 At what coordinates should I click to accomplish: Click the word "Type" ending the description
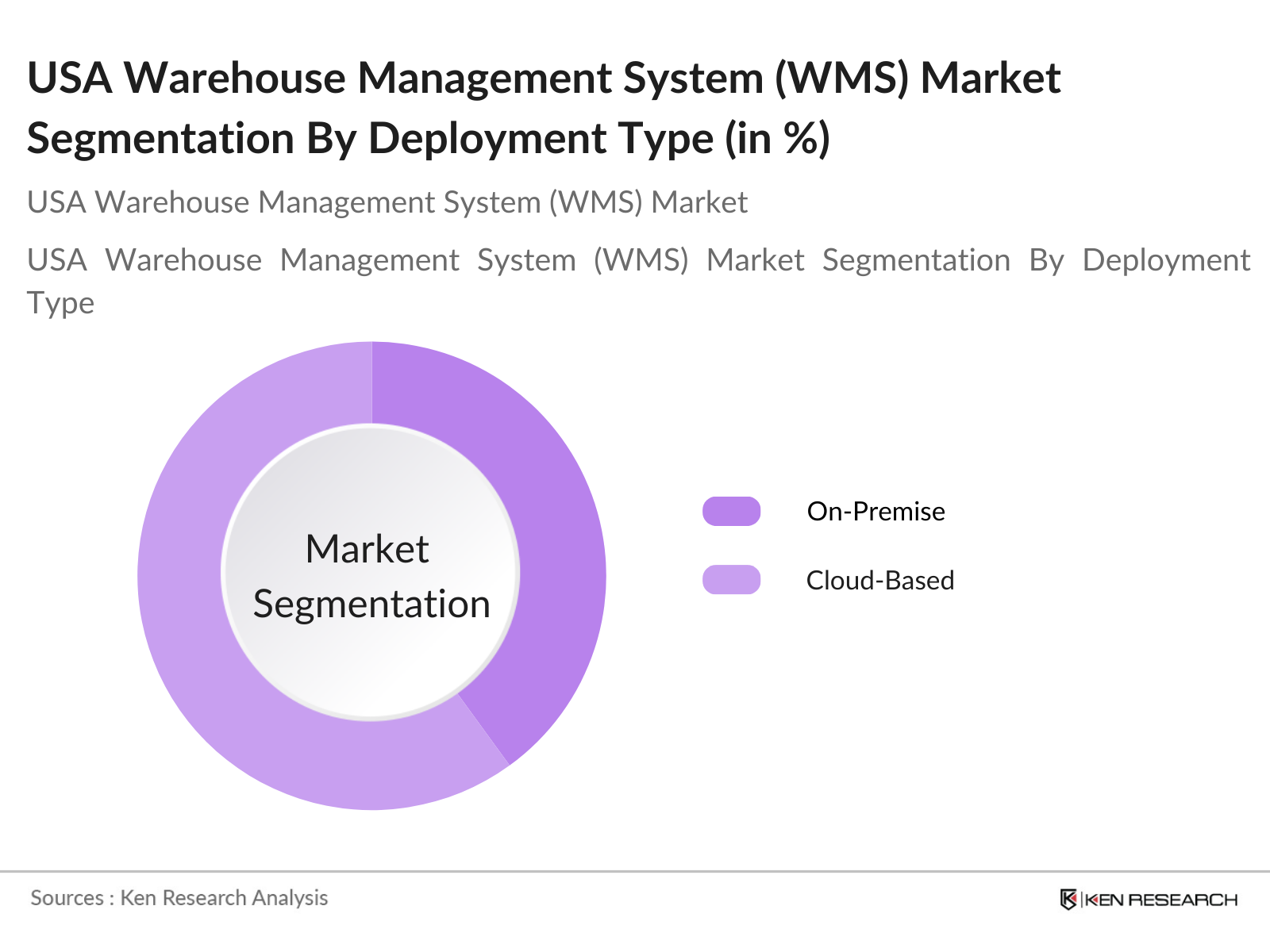click(x=60, y=303)
